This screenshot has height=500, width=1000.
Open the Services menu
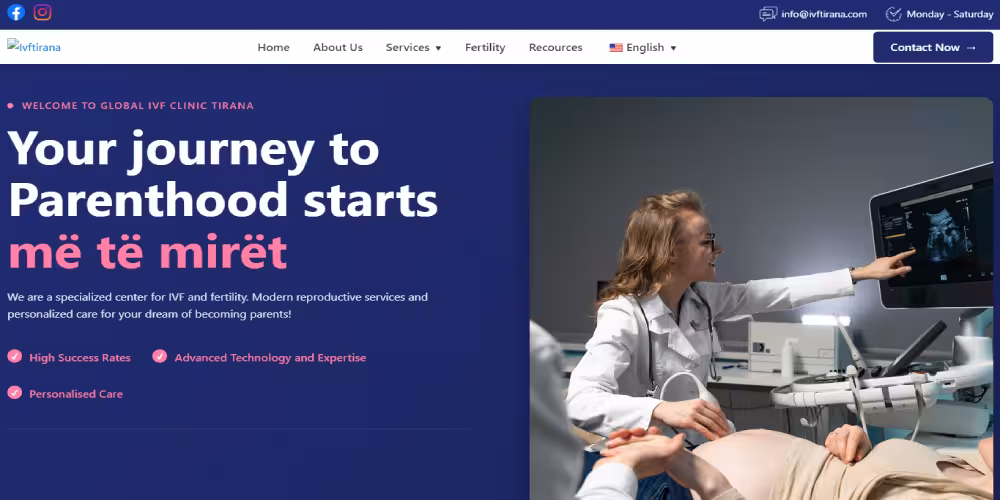click(x=413, y=47)
